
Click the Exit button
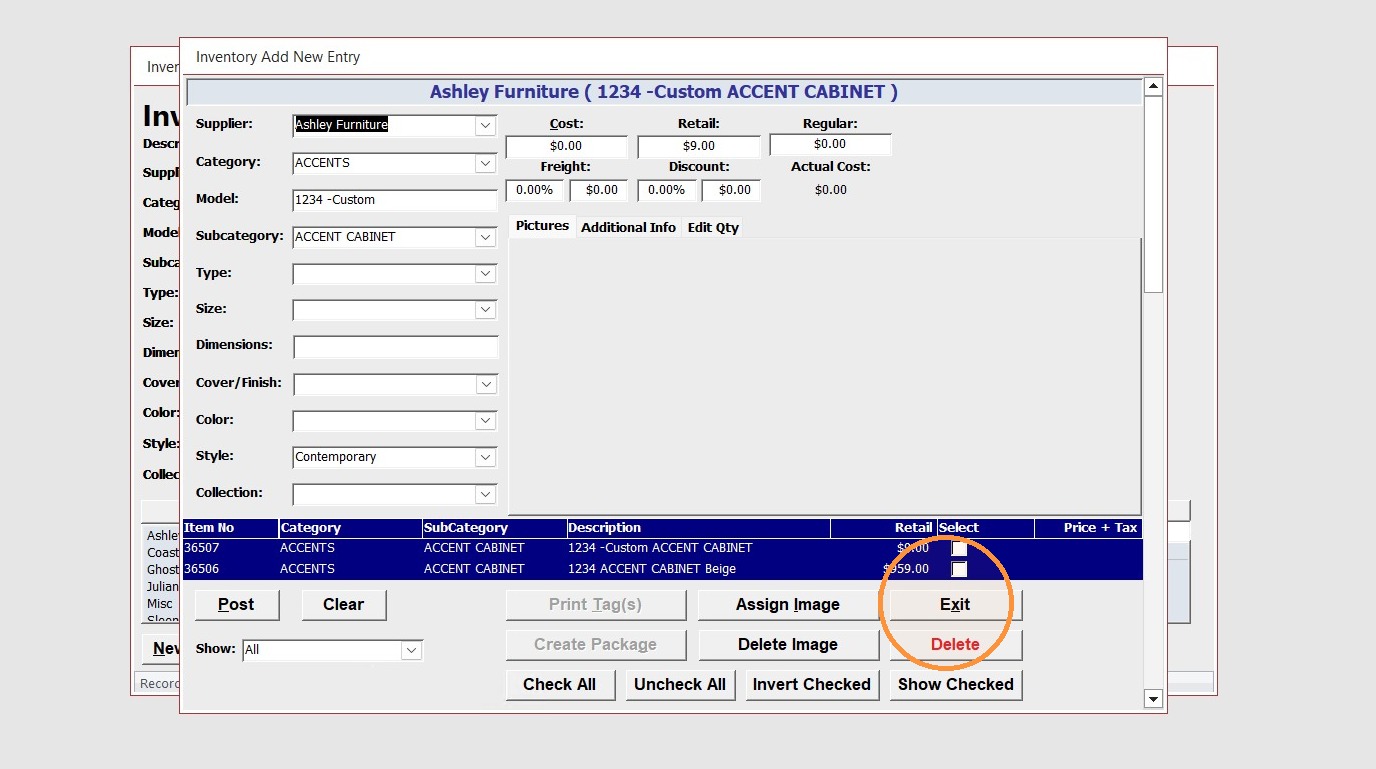pyautogui.click(x=955, y=604)
